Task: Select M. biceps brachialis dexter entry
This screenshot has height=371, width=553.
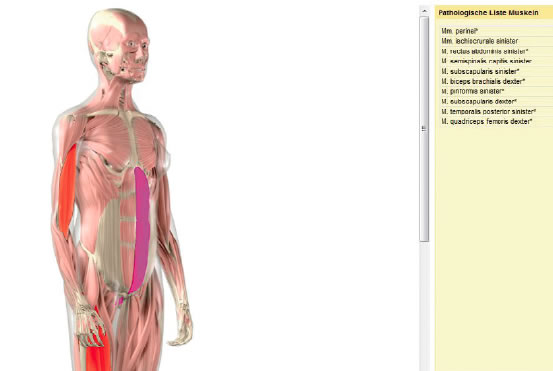Action: (483, 81)
